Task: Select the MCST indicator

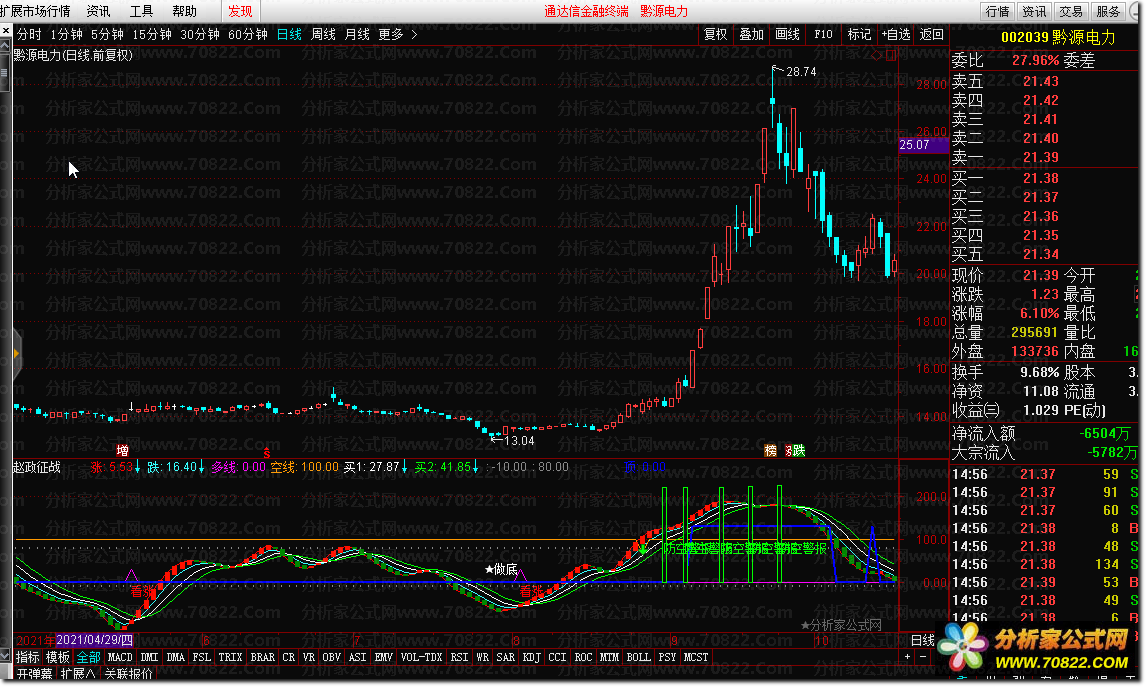Action: [x=696, y=657]
